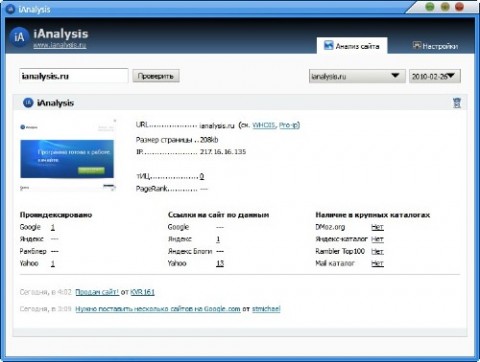Click the Mail каталог Нет link
Viewport: 480px width, 362px height.
(x=377, y=264)
